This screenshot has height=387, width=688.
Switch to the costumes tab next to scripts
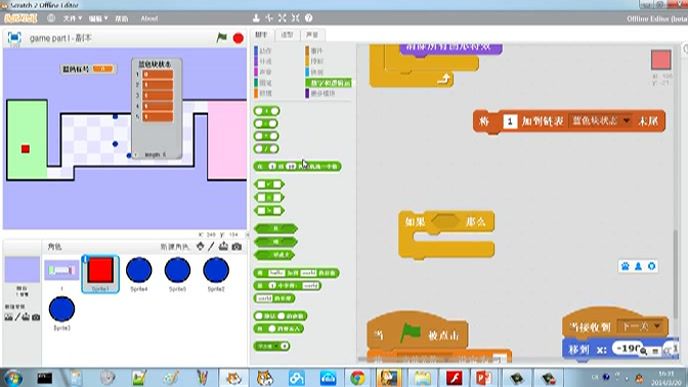click(x=287, y=35)
